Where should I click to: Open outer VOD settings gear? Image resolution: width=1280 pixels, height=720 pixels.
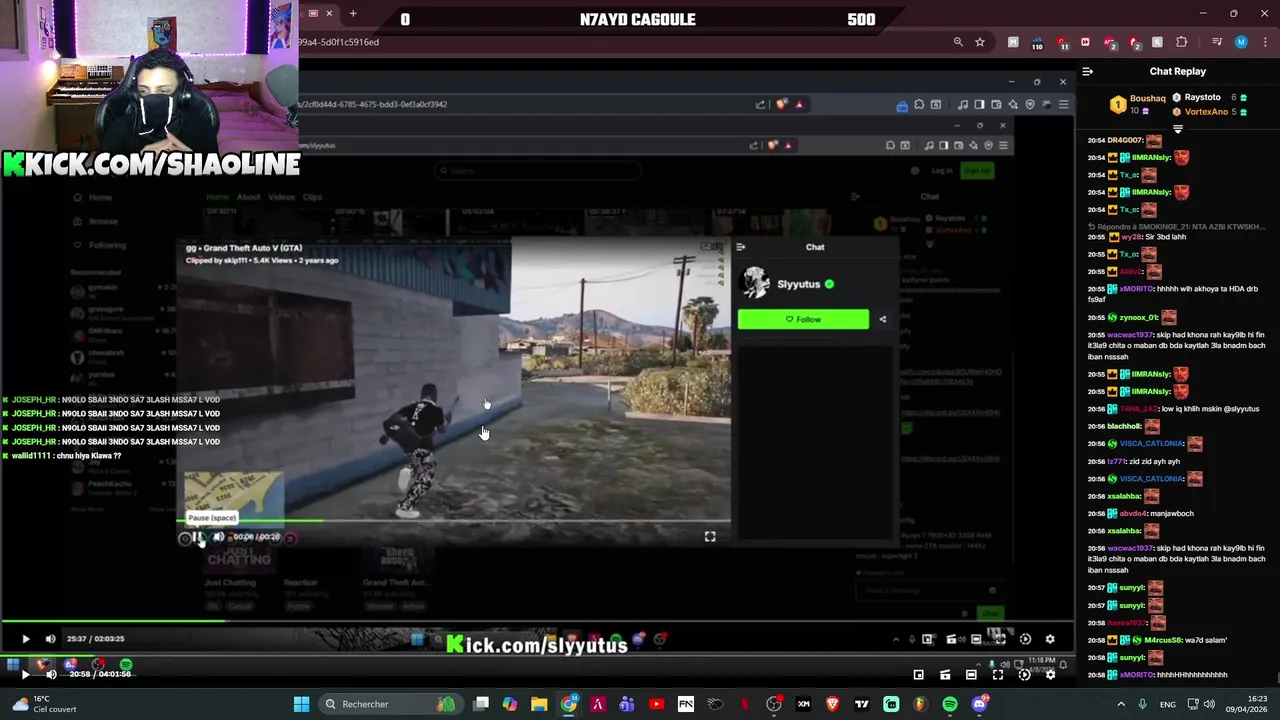[x=1050, y=674]
